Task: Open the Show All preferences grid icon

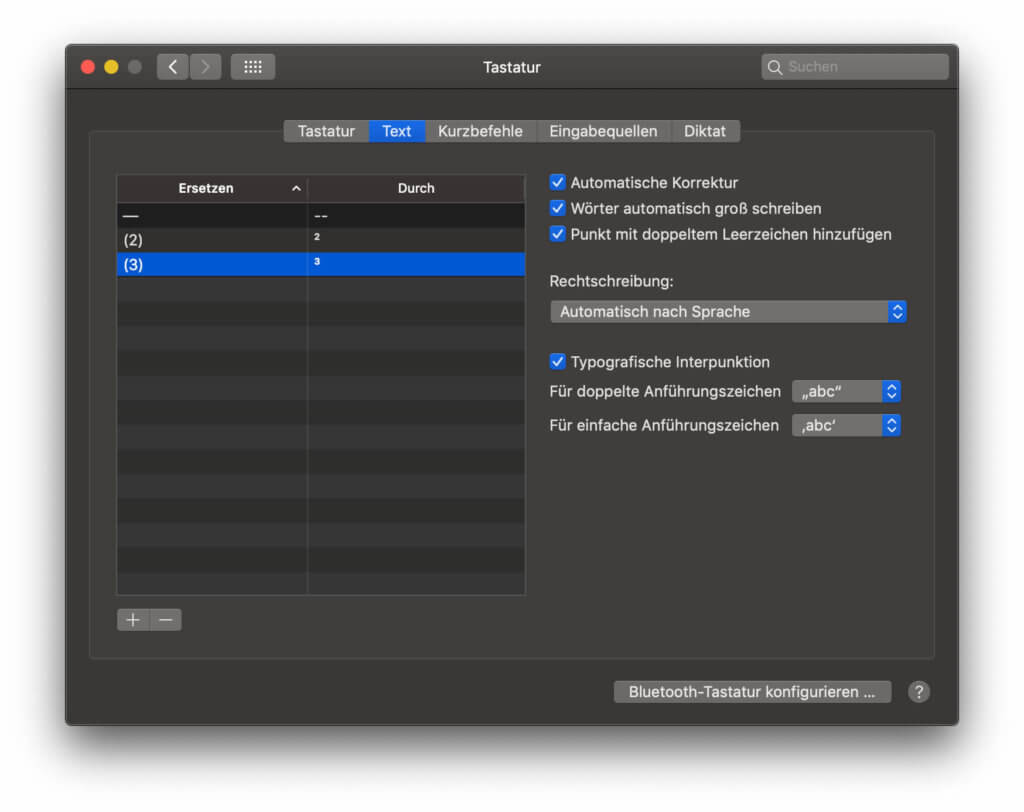Action: 252,66
